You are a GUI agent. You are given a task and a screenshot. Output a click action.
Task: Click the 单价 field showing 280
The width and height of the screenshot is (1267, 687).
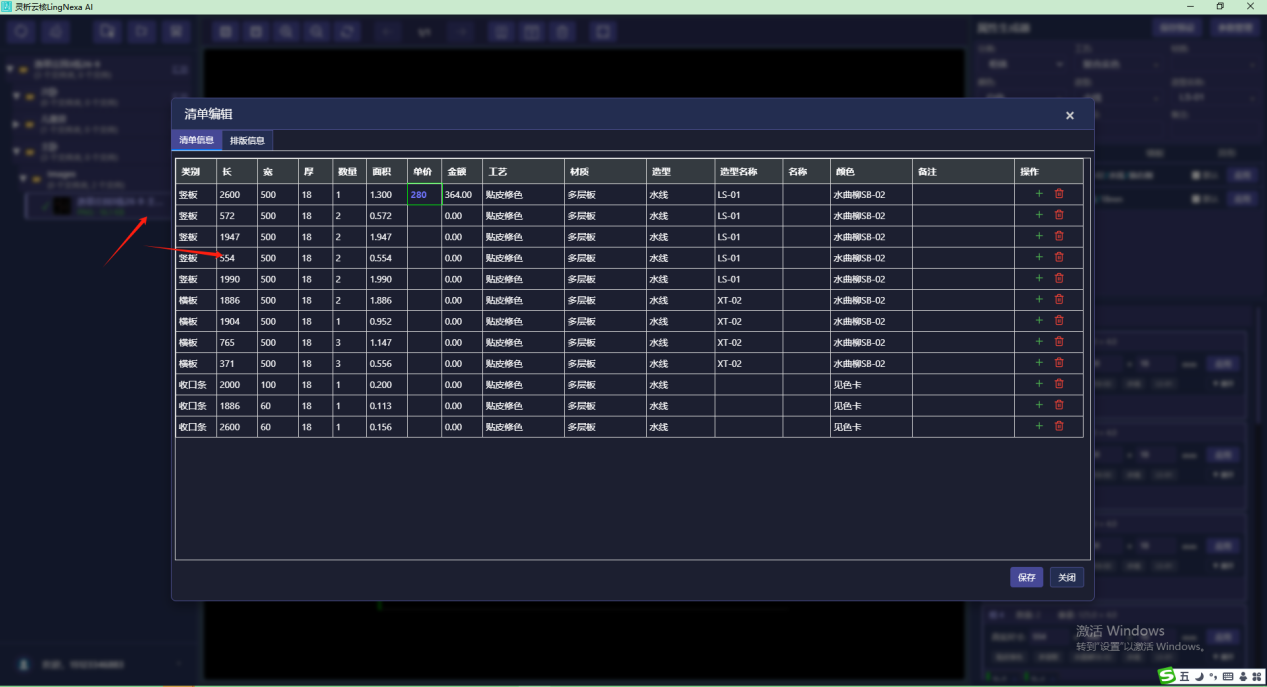[424, 194]
